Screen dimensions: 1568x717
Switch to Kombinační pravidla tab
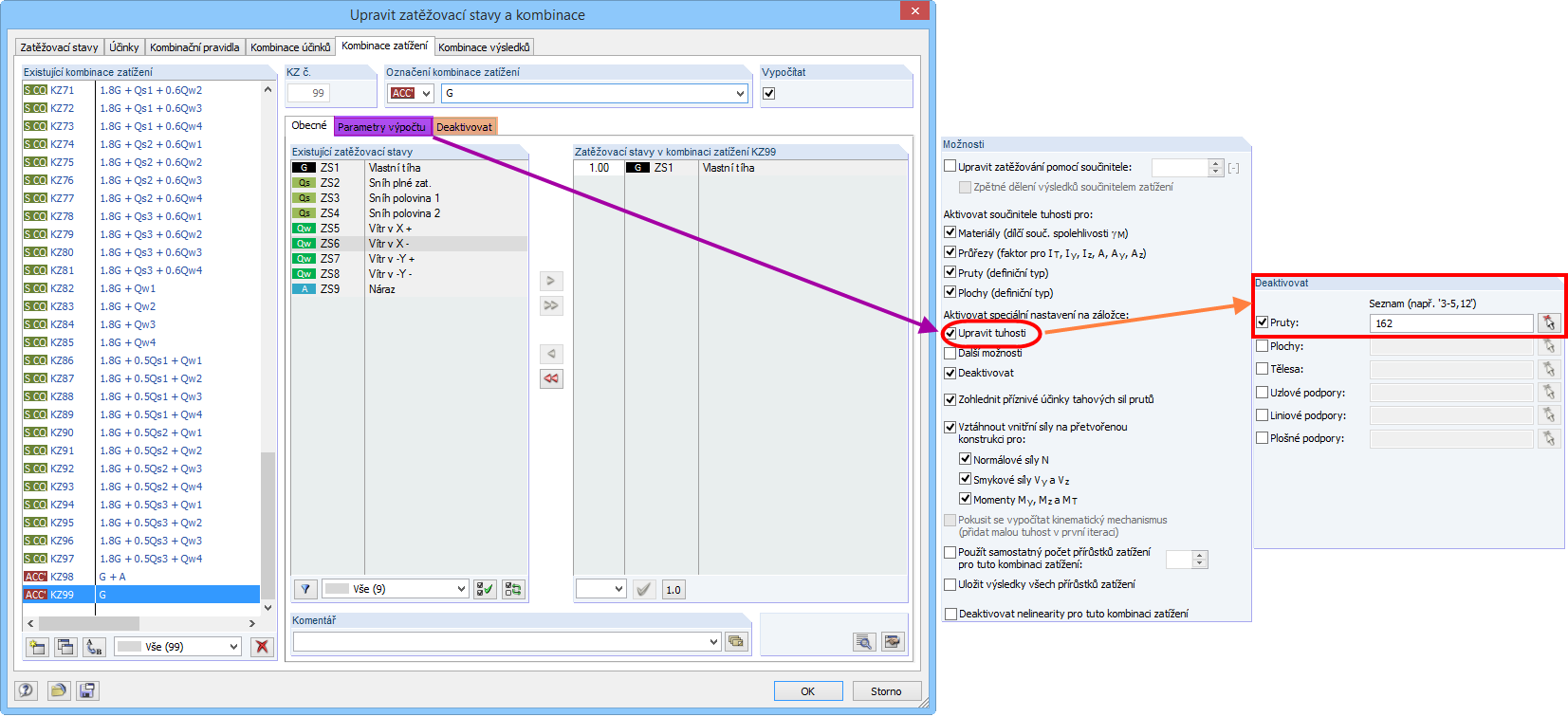click(x=194, y=47)
